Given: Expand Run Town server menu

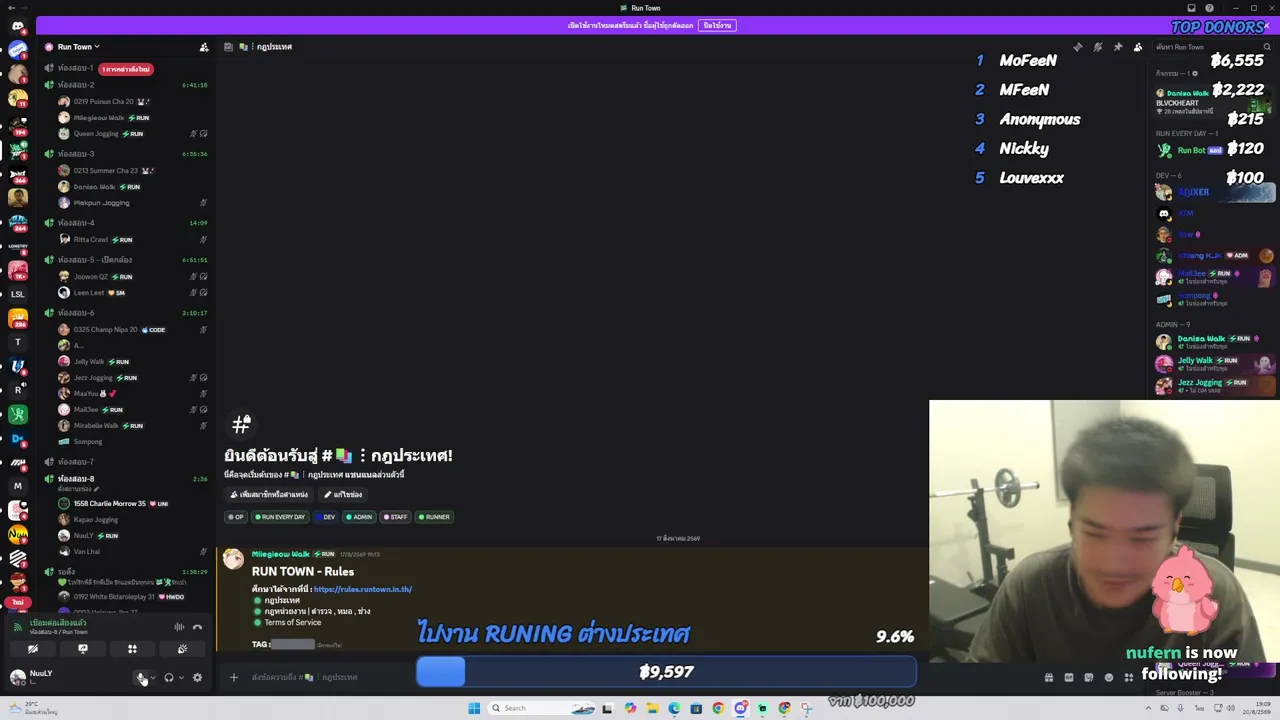Looking at the screenshot, I should click(78, 47).
